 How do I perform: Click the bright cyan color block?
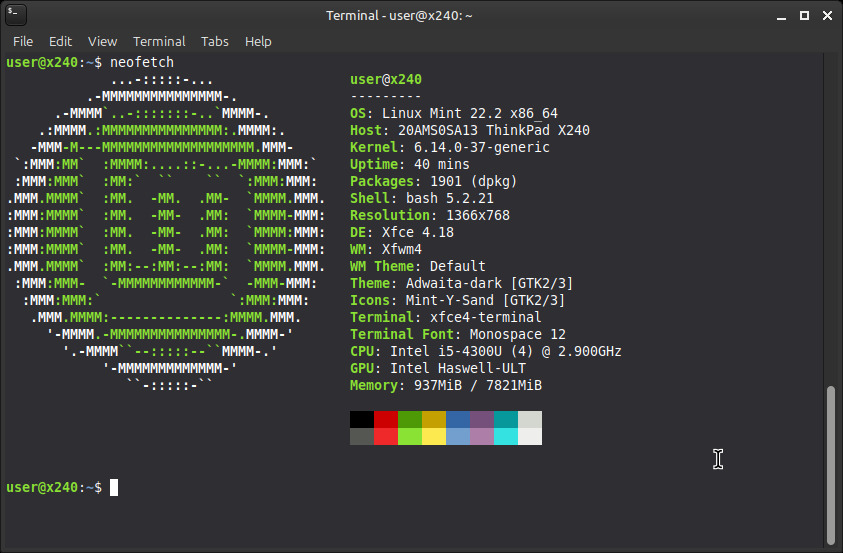pos(506,436)
